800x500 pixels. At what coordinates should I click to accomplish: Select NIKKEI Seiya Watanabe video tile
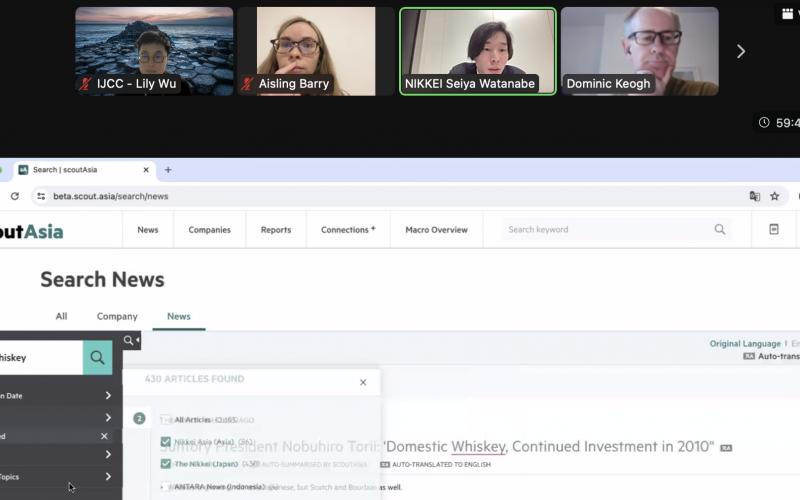(x=478, y=51)
